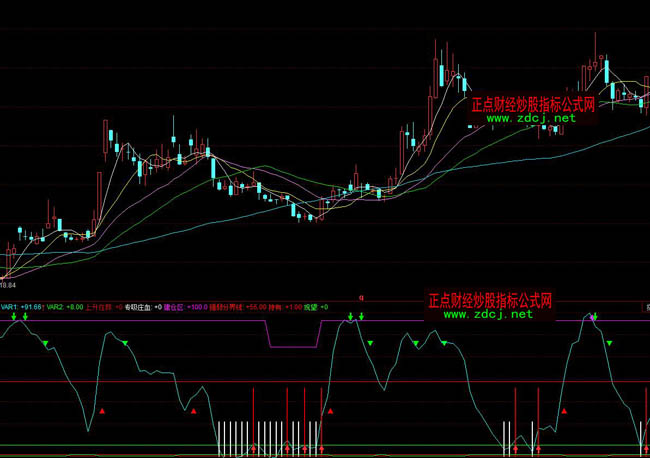Select the VAR2 indicator label
The width and height of the screenshot is (650, 458).
tap(55, 307)
